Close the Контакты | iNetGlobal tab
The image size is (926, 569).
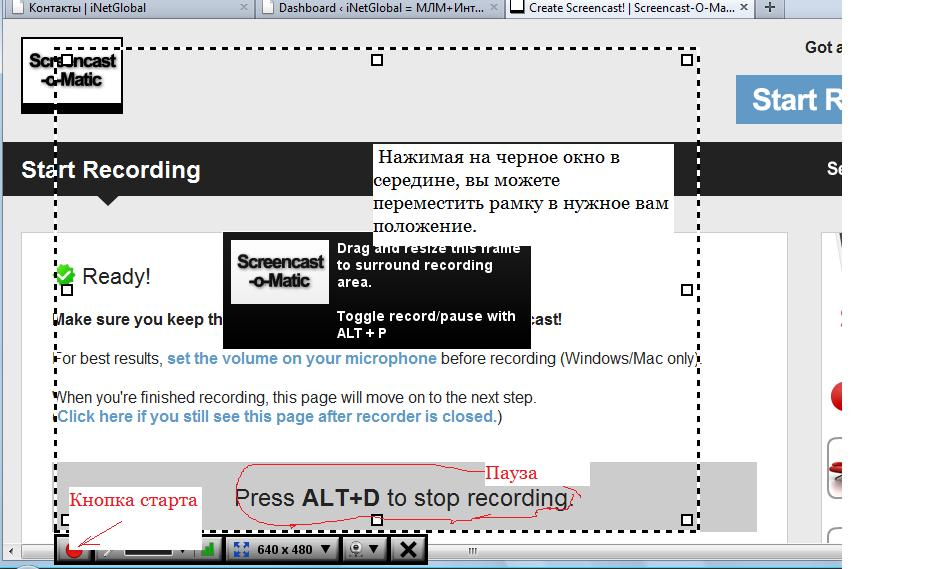click(243, 8)
